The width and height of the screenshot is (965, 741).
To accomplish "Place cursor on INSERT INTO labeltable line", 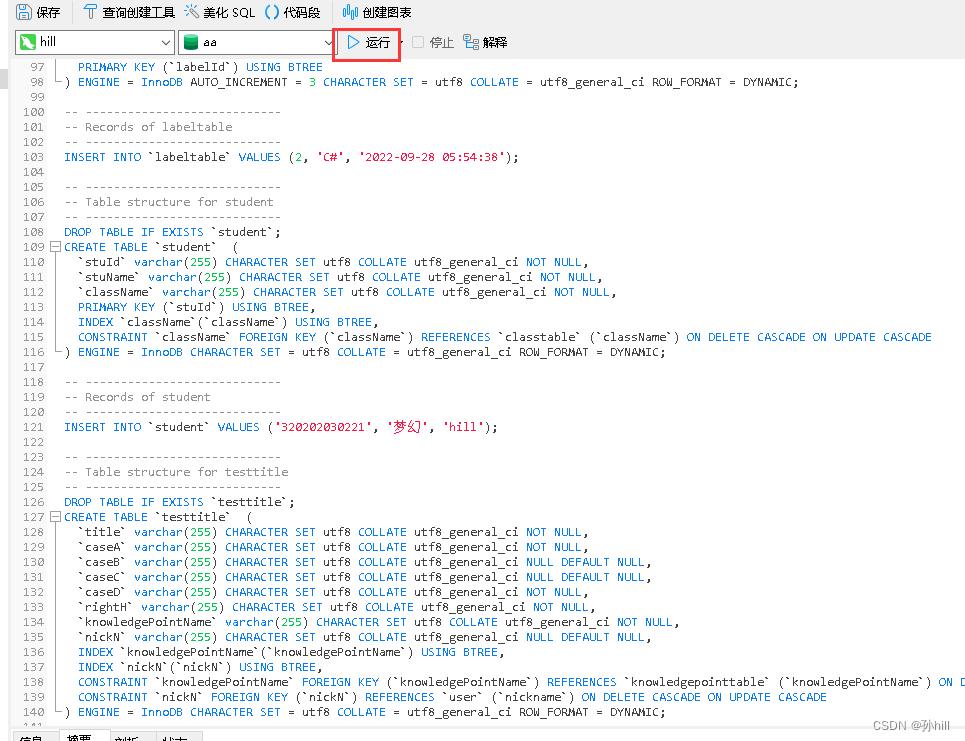I will (x=290, y=157).
